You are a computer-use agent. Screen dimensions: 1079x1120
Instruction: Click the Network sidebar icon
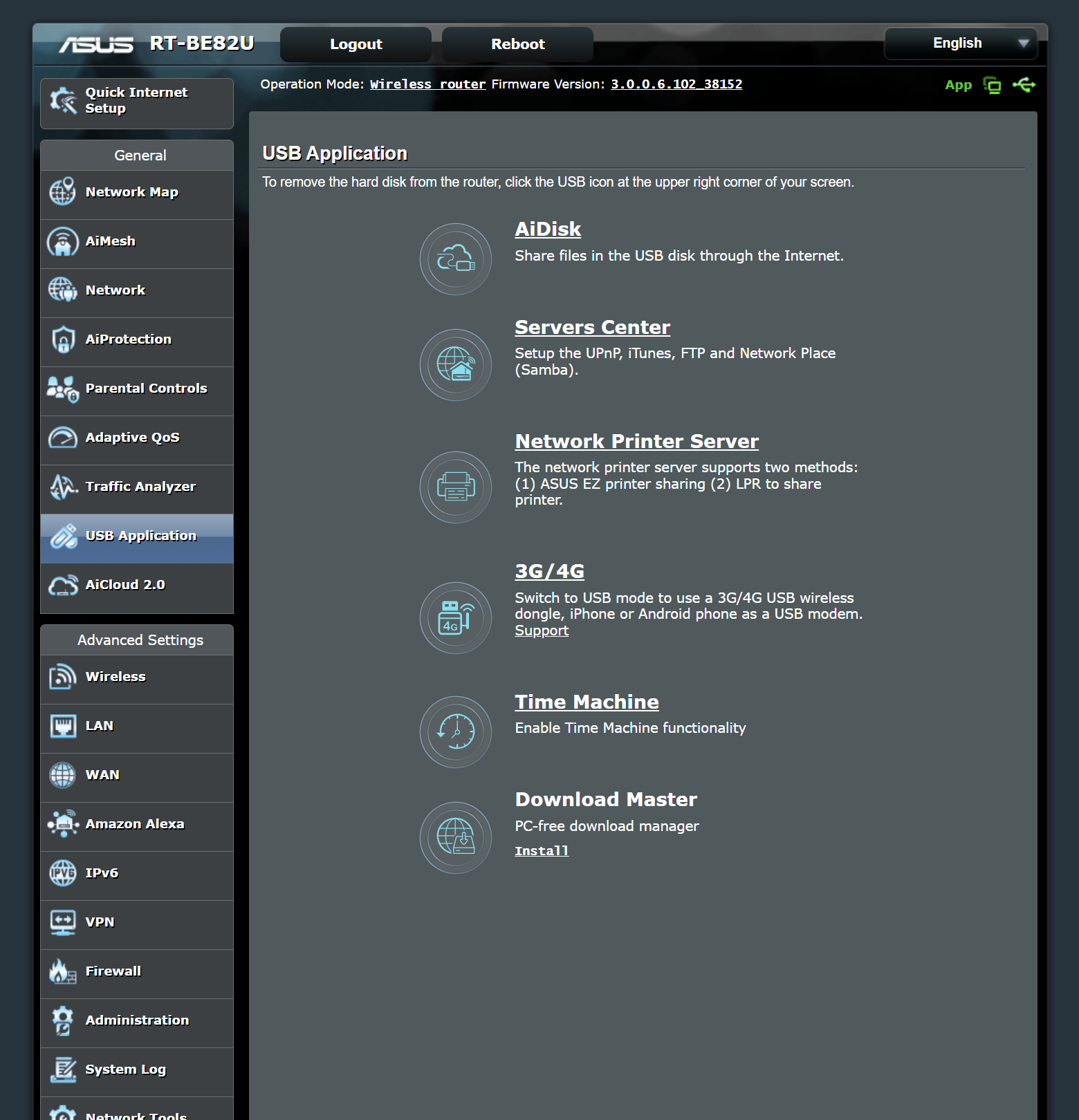click(x=63, y=290)
